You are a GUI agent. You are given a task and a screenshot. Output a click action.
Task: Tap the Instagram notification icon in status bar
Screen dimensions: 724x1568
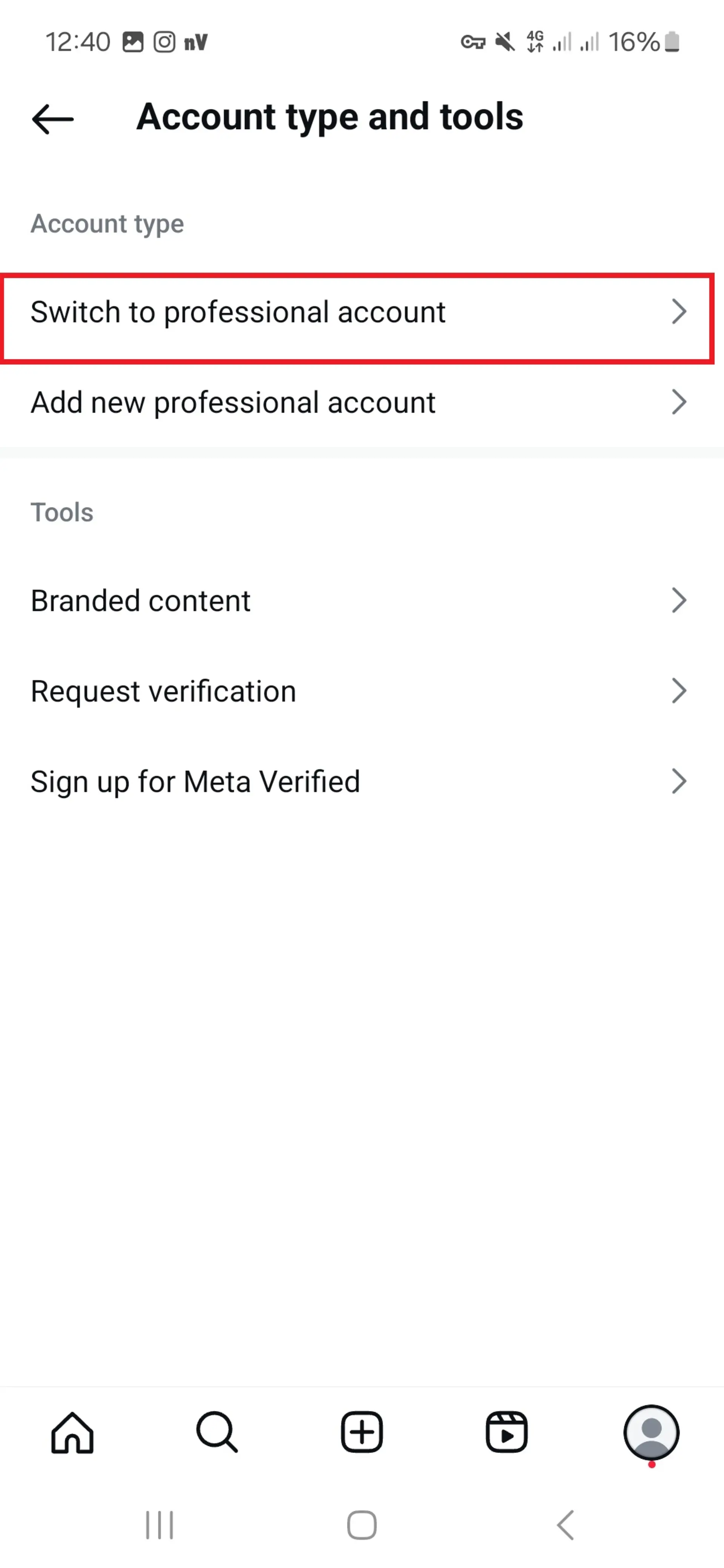click(x=164, y=42)
